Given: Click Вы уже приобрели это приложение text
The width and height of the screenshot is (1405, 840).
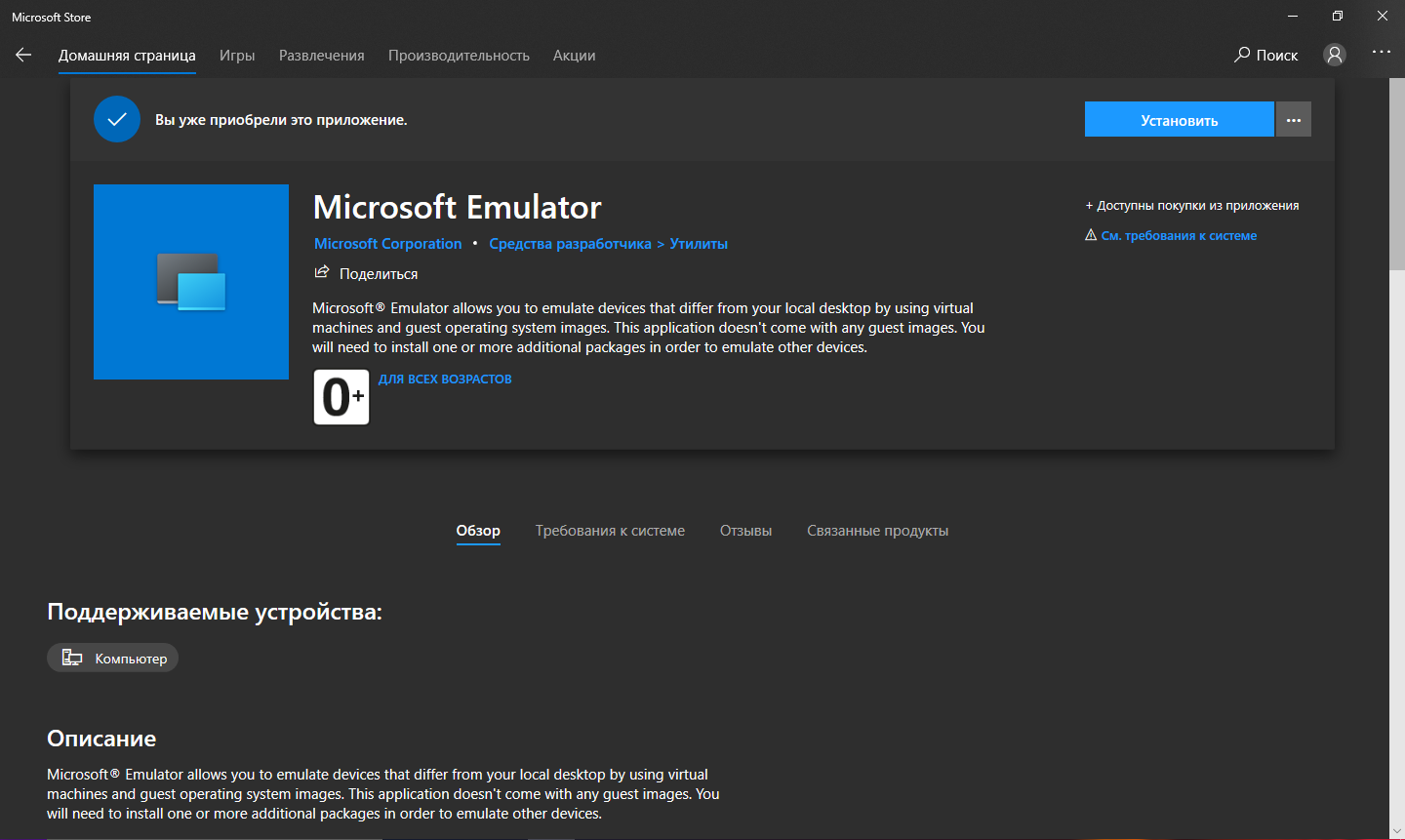Looking at the screenshot, I should click(281, 120).
